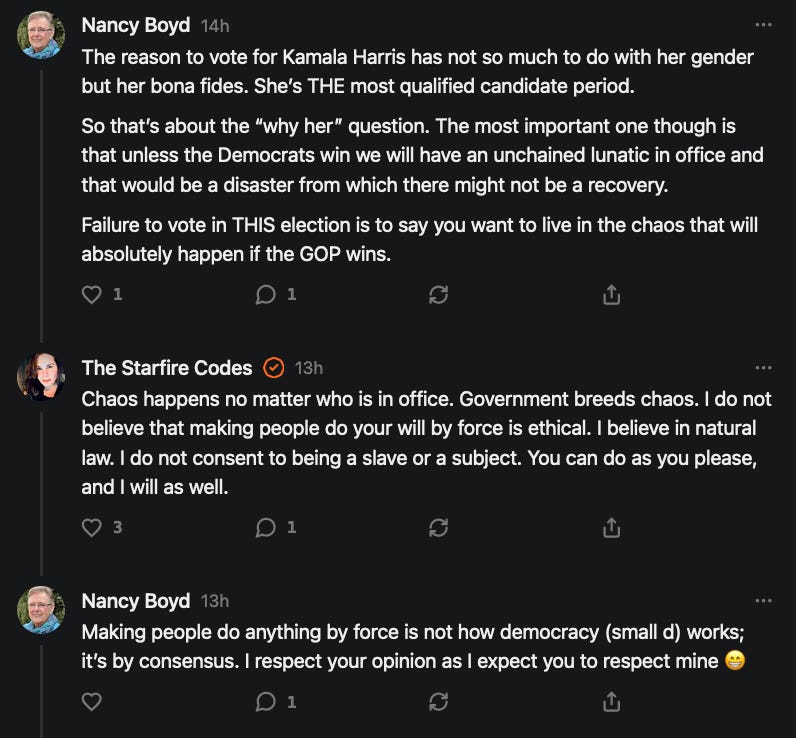This screenshot has width=796, height=738.
Task: Click The Starfire Codes avatar picture
Action: point(41,376)
